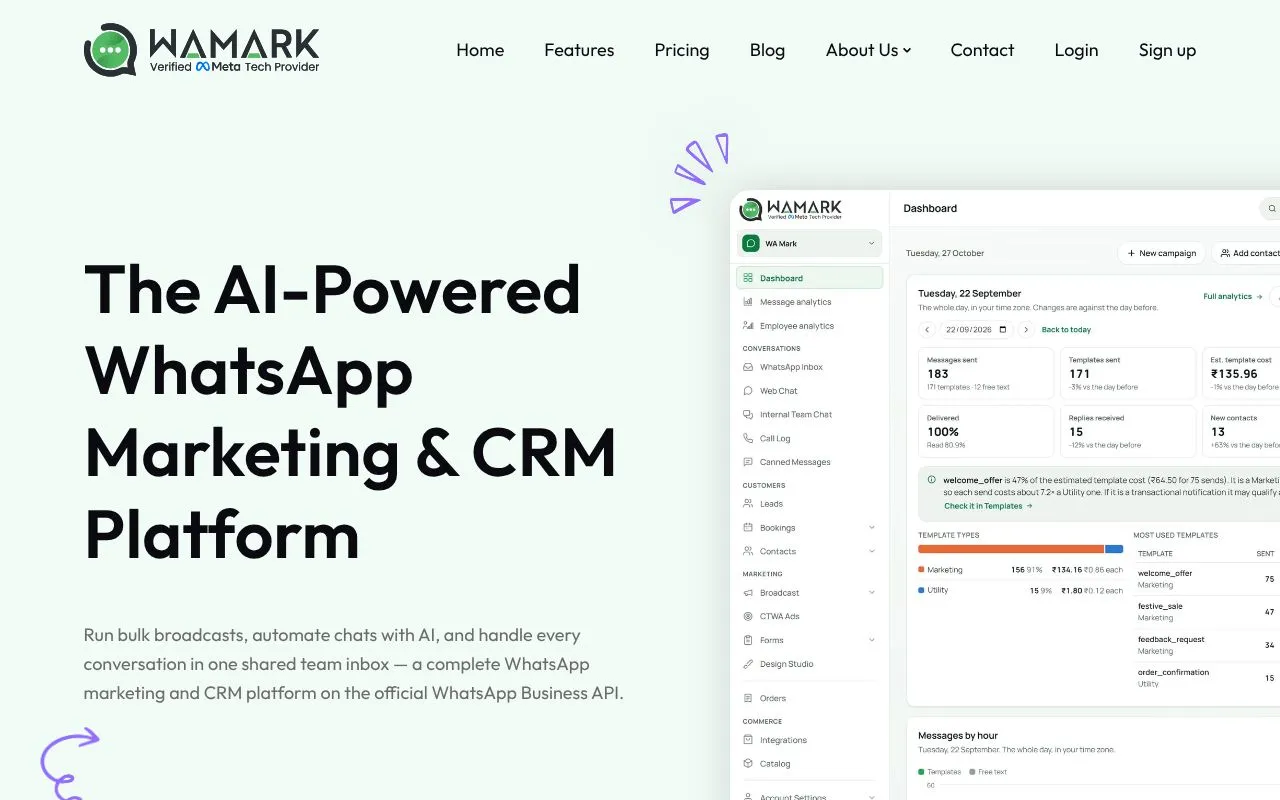Open the Contact page

[982, 50]
